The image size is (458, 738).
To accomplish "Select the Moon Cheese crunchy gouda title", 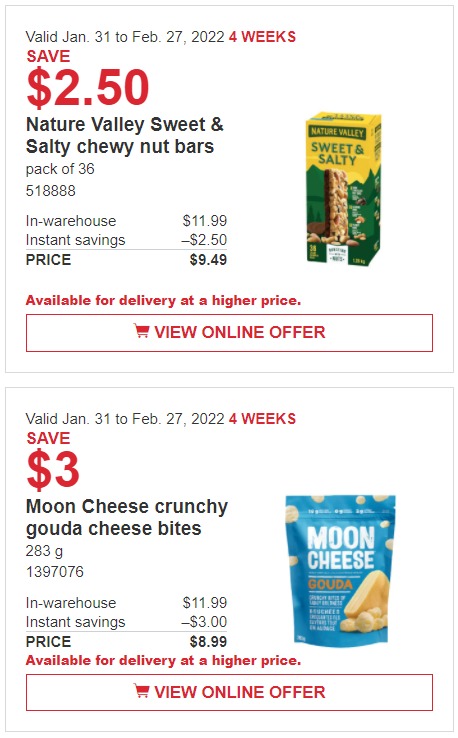I will (127, 517).
